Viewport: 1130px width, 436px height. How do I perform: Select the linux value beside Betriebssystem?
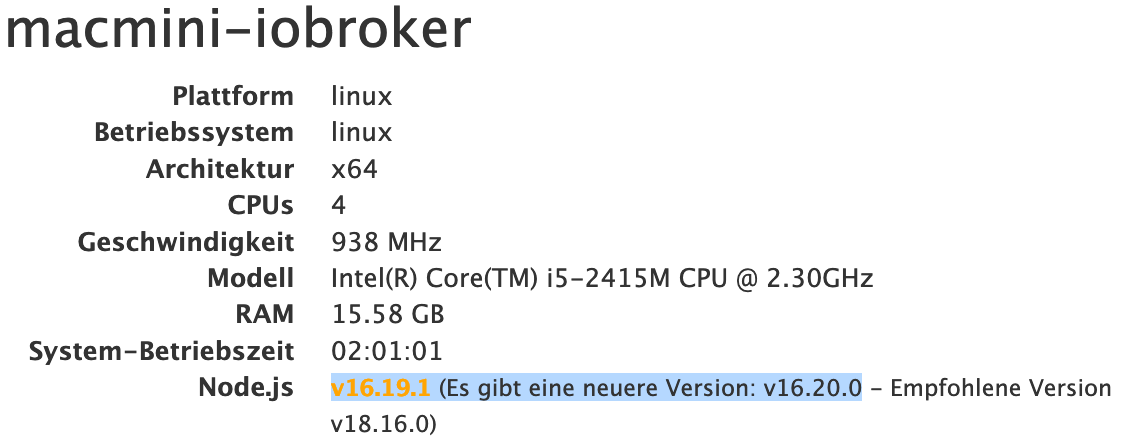point(361,133)
